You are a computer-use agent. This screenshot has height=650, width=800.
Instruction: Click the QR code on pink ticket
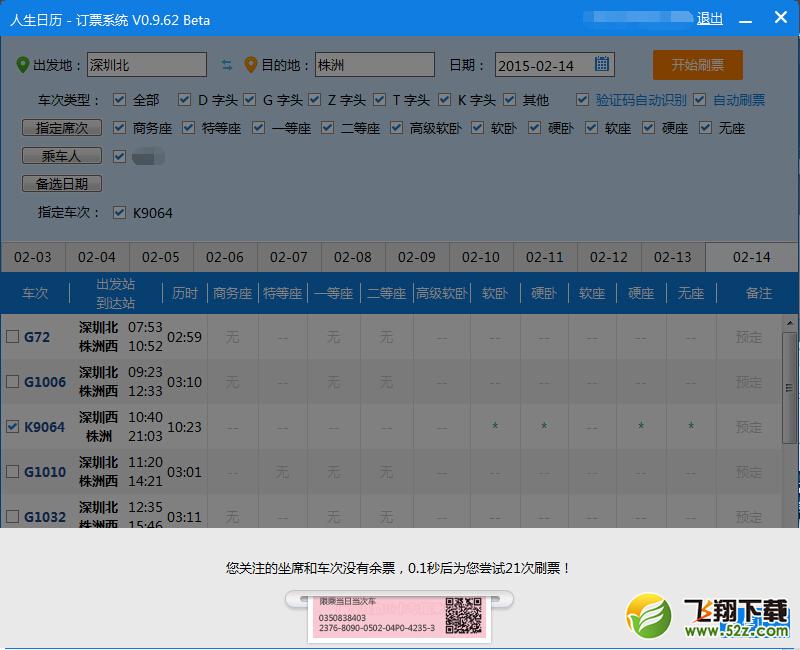(x=463, y=616)
